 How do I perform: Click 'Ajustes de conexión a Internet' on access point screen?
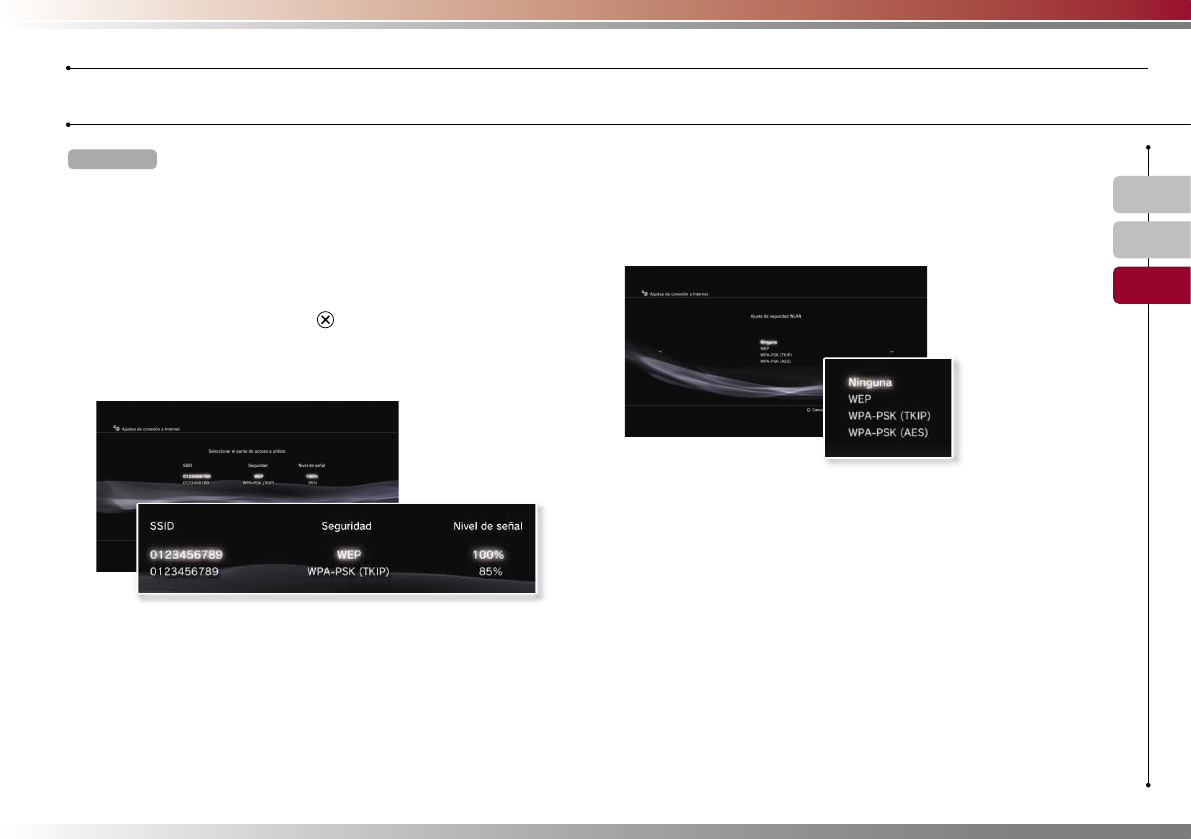[151, 429]
